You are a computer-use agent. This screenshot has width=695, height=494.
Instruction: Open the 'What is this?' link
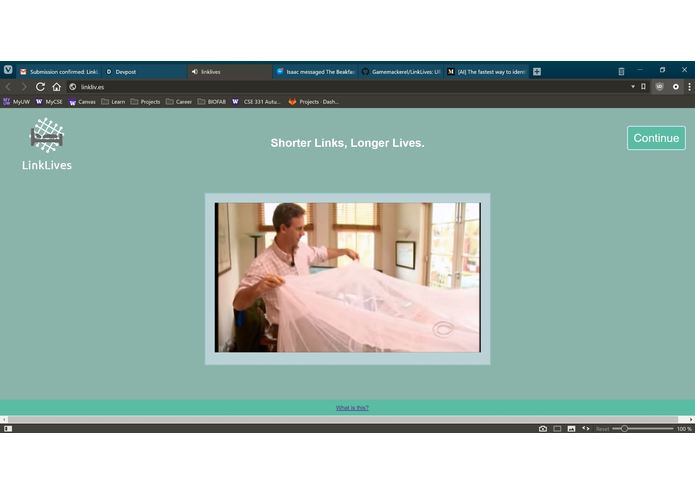pyautogui.click(x=352, y=408)
